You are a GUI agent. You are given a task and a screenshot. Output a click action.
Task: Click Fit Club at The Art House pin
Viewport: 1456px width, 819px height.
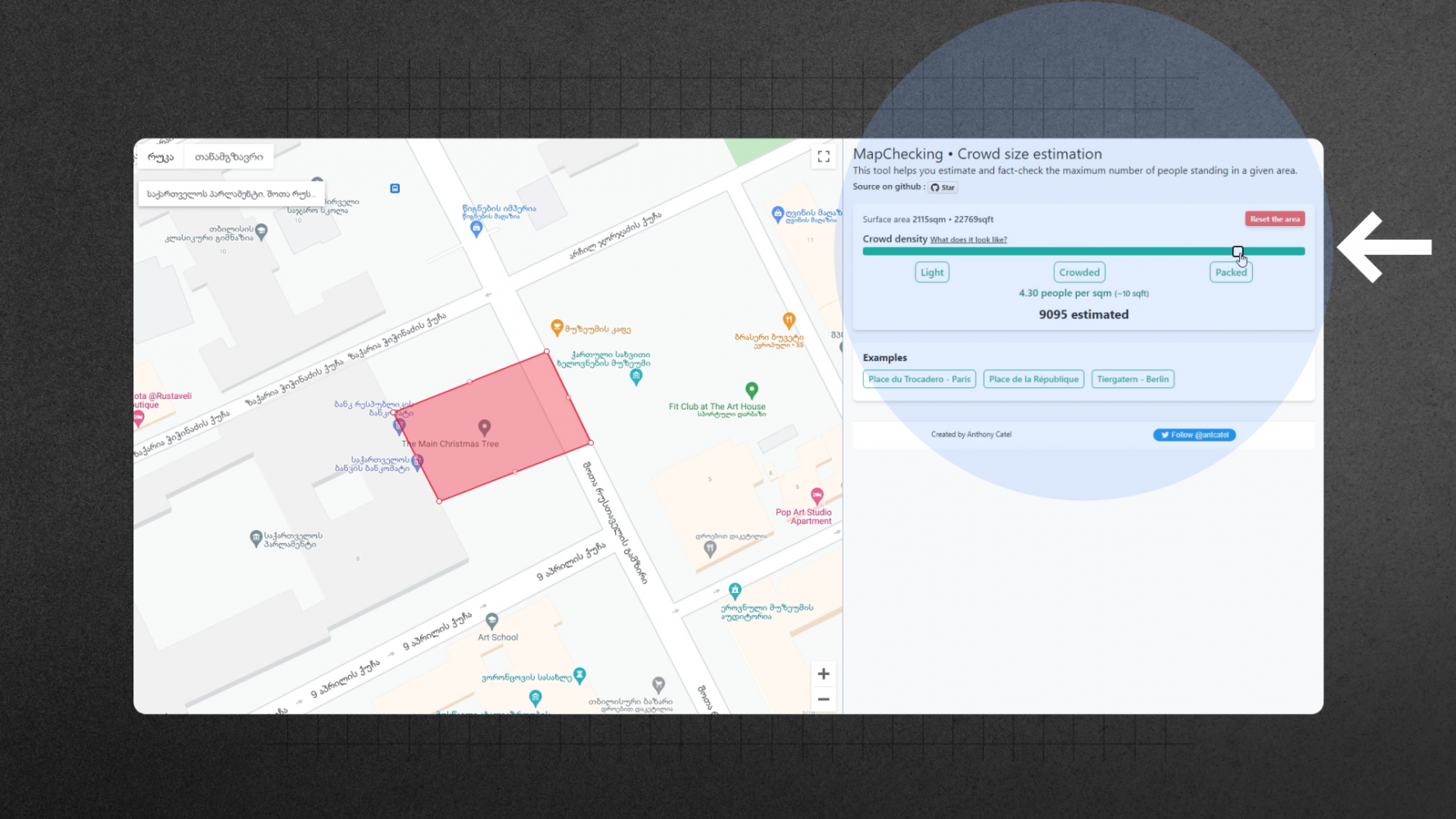pyautogui.click(x=752, y=391)
